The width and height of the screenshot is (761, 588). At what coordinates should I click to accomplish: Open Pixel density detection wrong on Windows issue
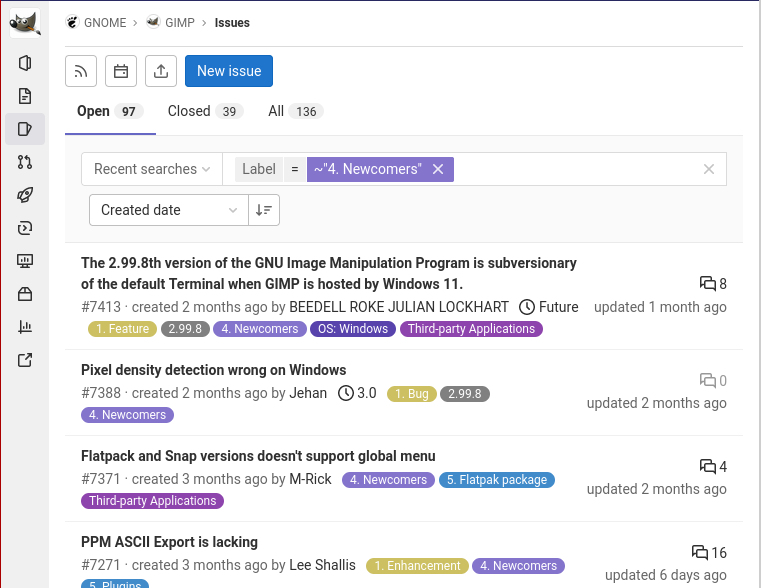(x=214, y=370)
